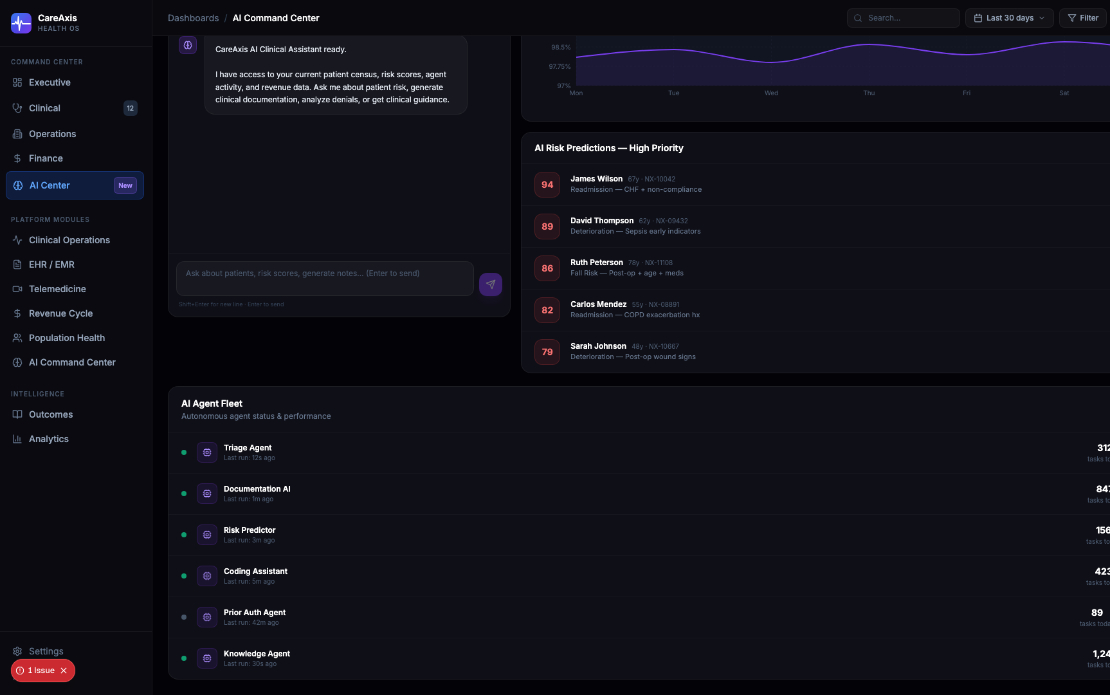Select the 89 risk score for David Thompson
Viewport: 1110px width, 695px height.
(547, 226)
